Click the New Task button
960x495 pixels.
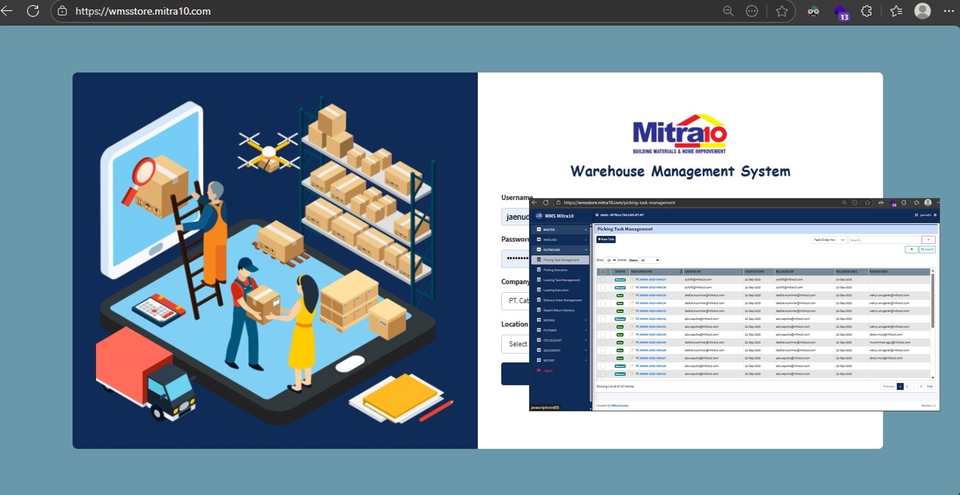pyautogui.click(x=606, y=240)
